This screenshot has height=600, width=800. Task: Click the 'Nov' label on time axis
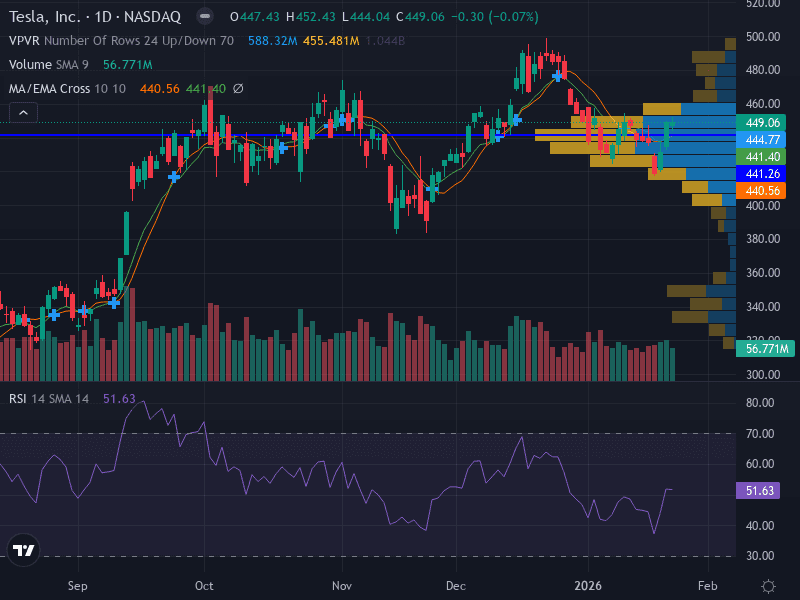pyautogui.click(x=342, y=586)
